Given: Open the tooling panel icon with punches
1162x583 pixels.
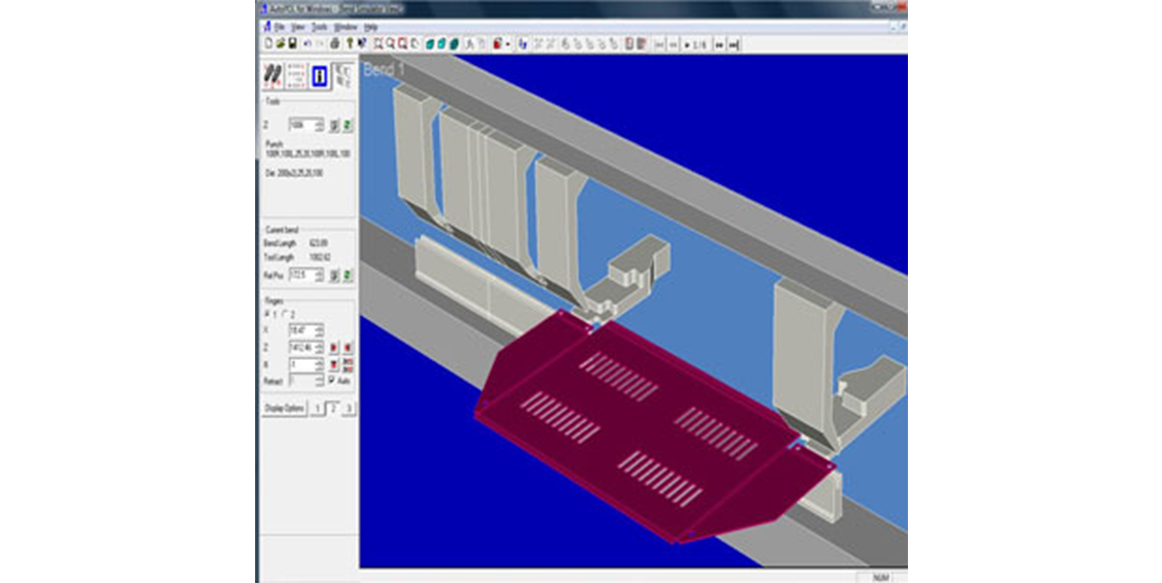Looking at the screenshot, I should tap(272, 76).
